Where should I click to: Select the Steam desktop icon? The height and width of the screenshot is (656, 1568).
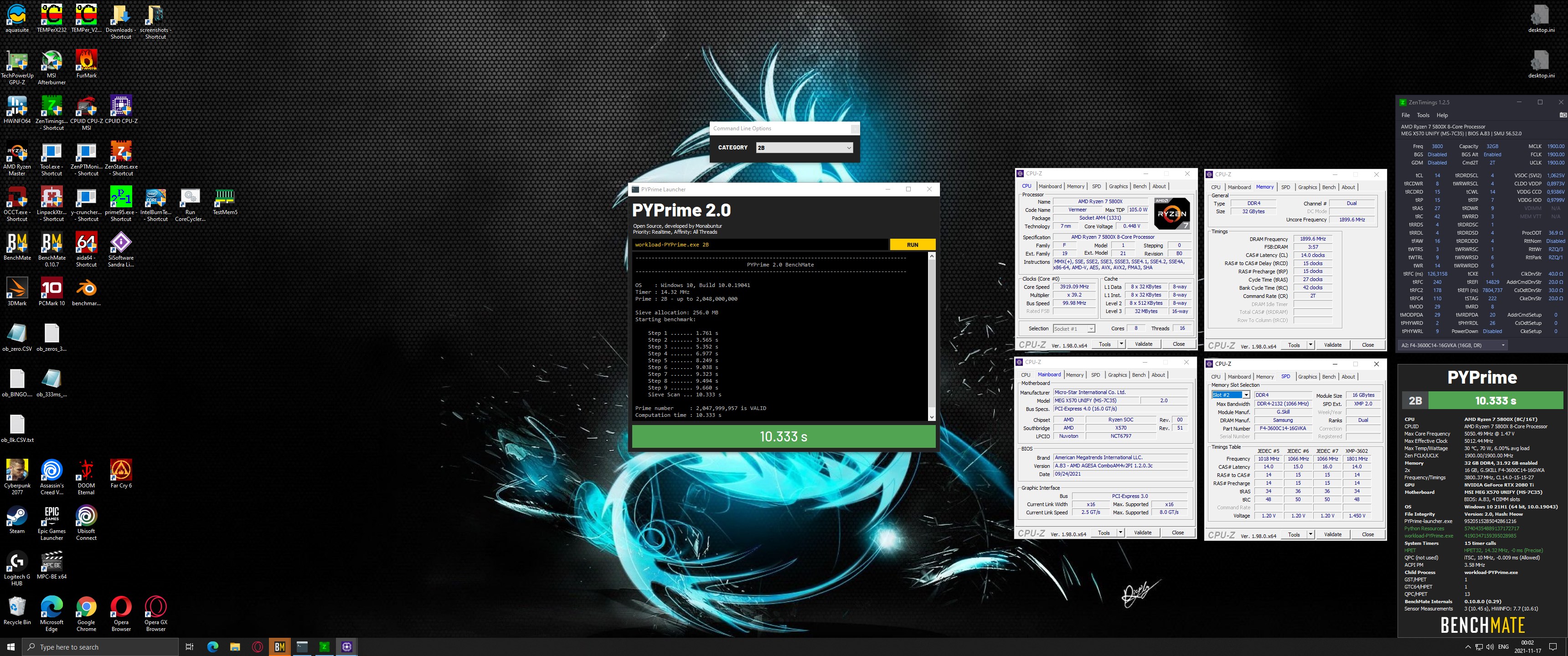point(17,520)
